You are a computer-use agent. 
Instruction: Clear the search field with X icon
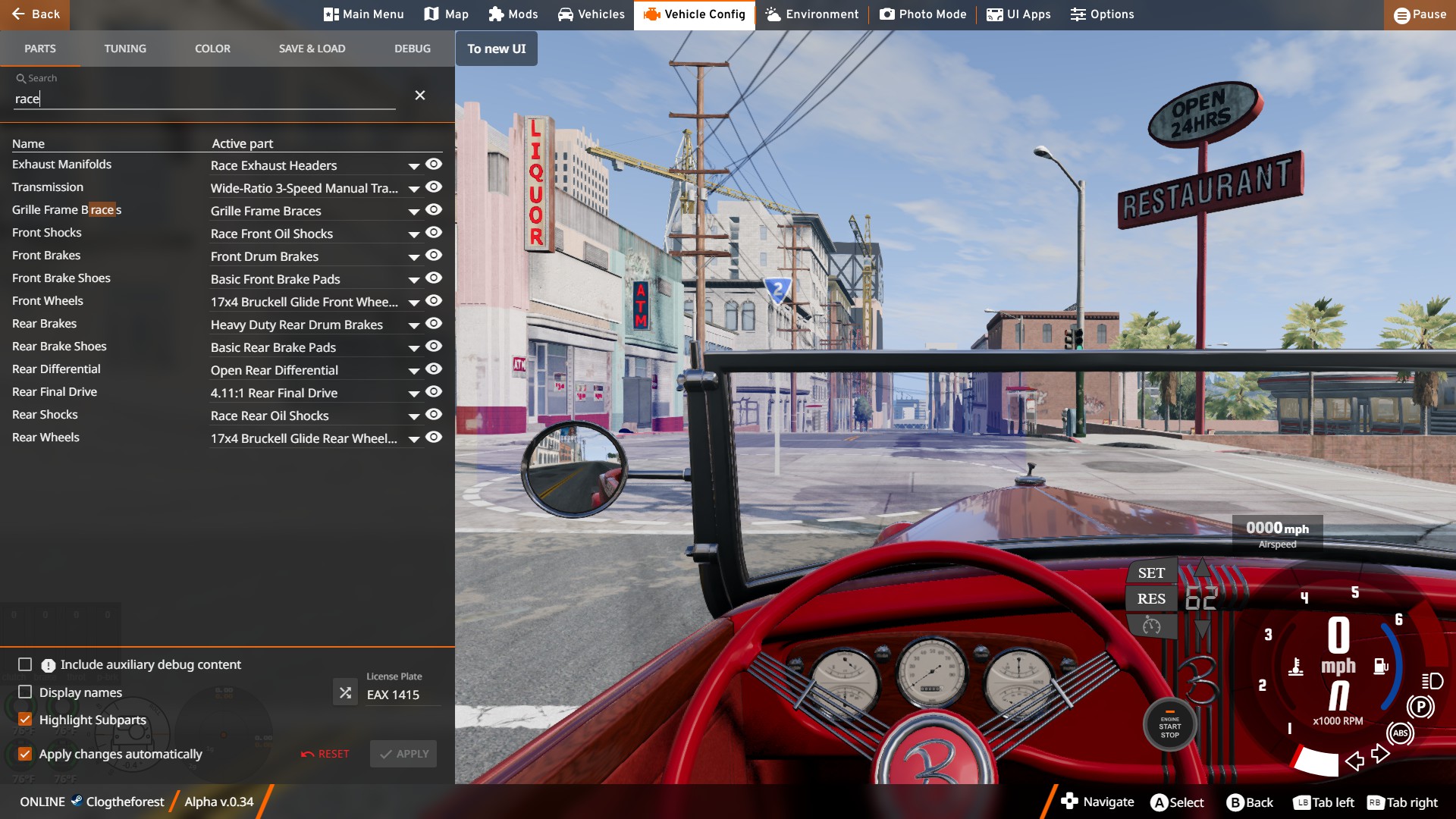(420, 96)
